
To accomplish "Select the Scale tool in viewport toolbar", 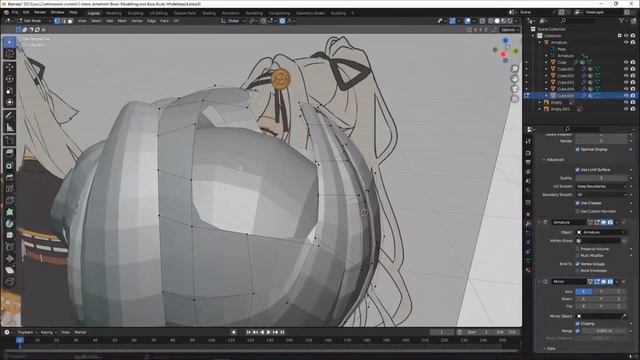I will [x=9, y=91].
